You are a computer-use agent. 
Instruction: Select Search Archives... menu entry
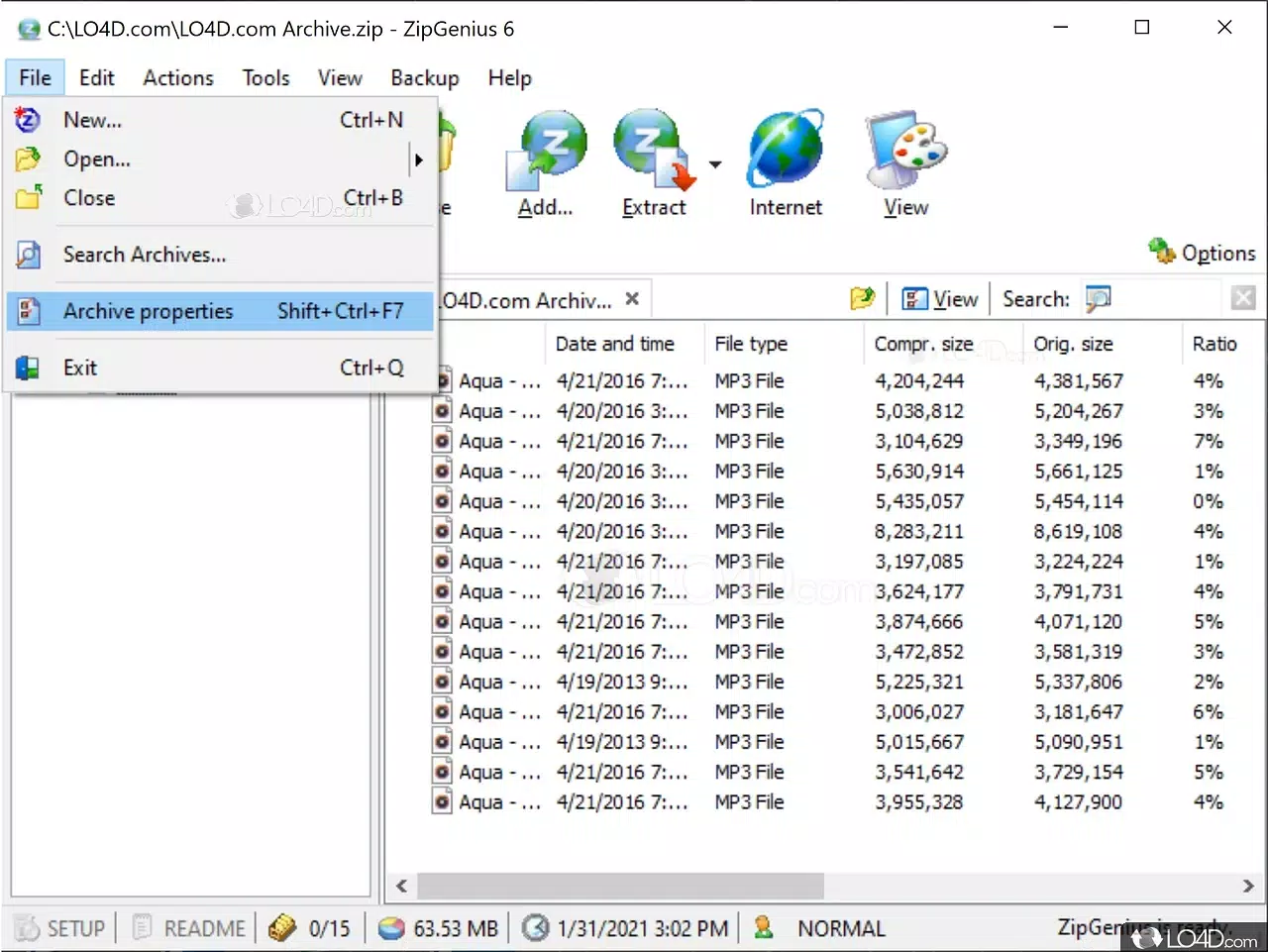click(x=221, y=255)
